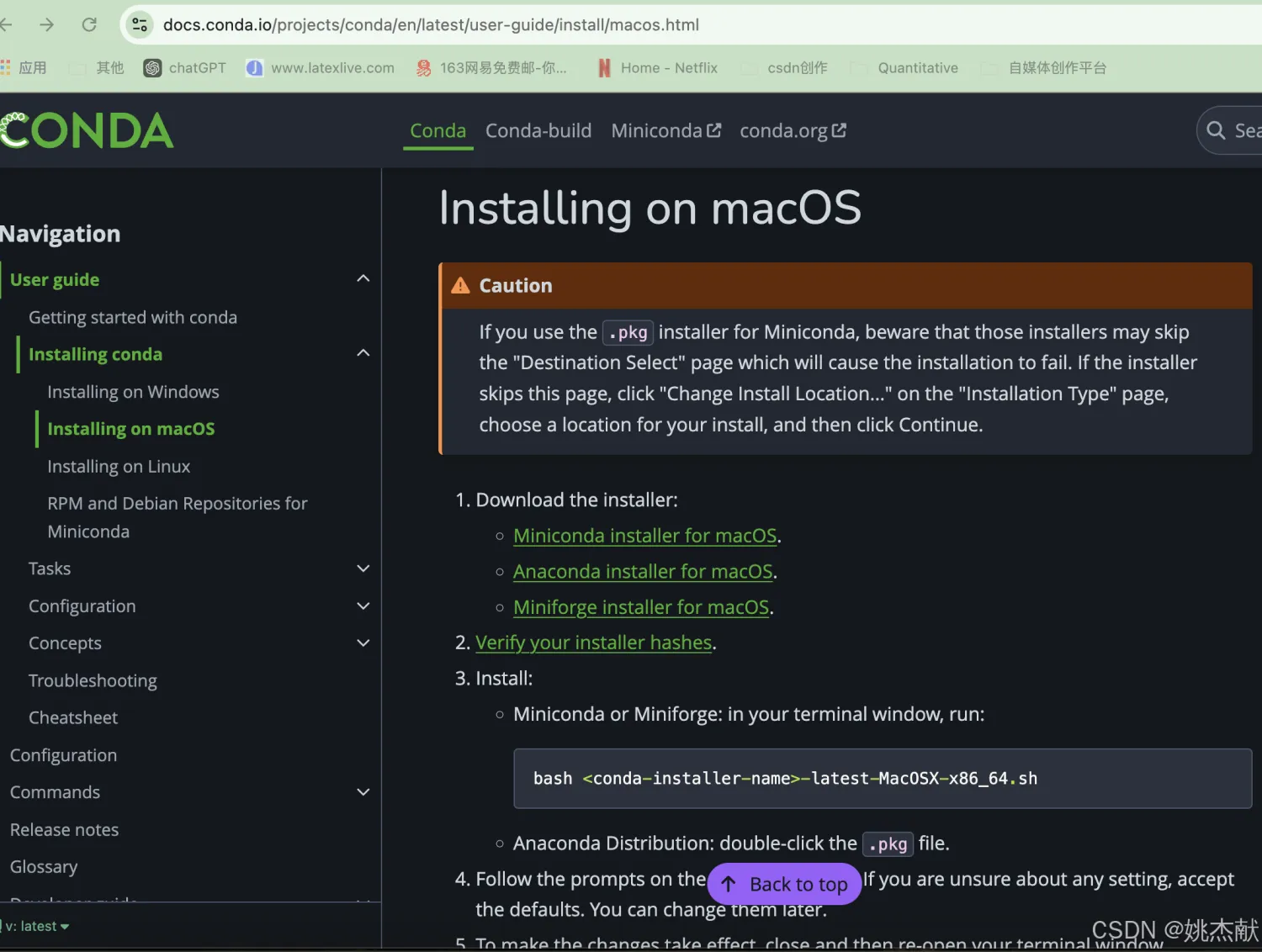Screen dimensions: 1262x952
Task: Open the Home - Netflix bookmark
Action: [x=657, y=68]
